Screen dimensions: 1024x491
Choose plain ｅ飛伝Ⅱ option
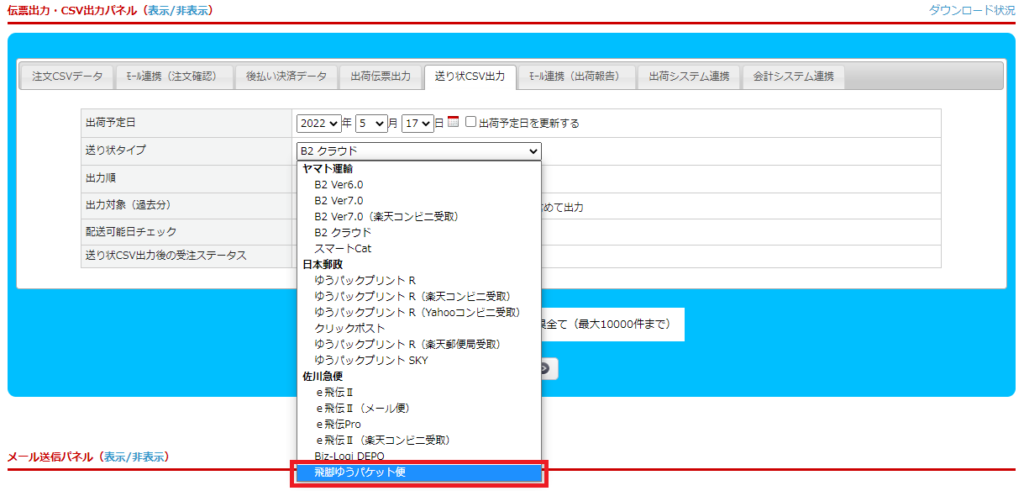pos(419,392)
